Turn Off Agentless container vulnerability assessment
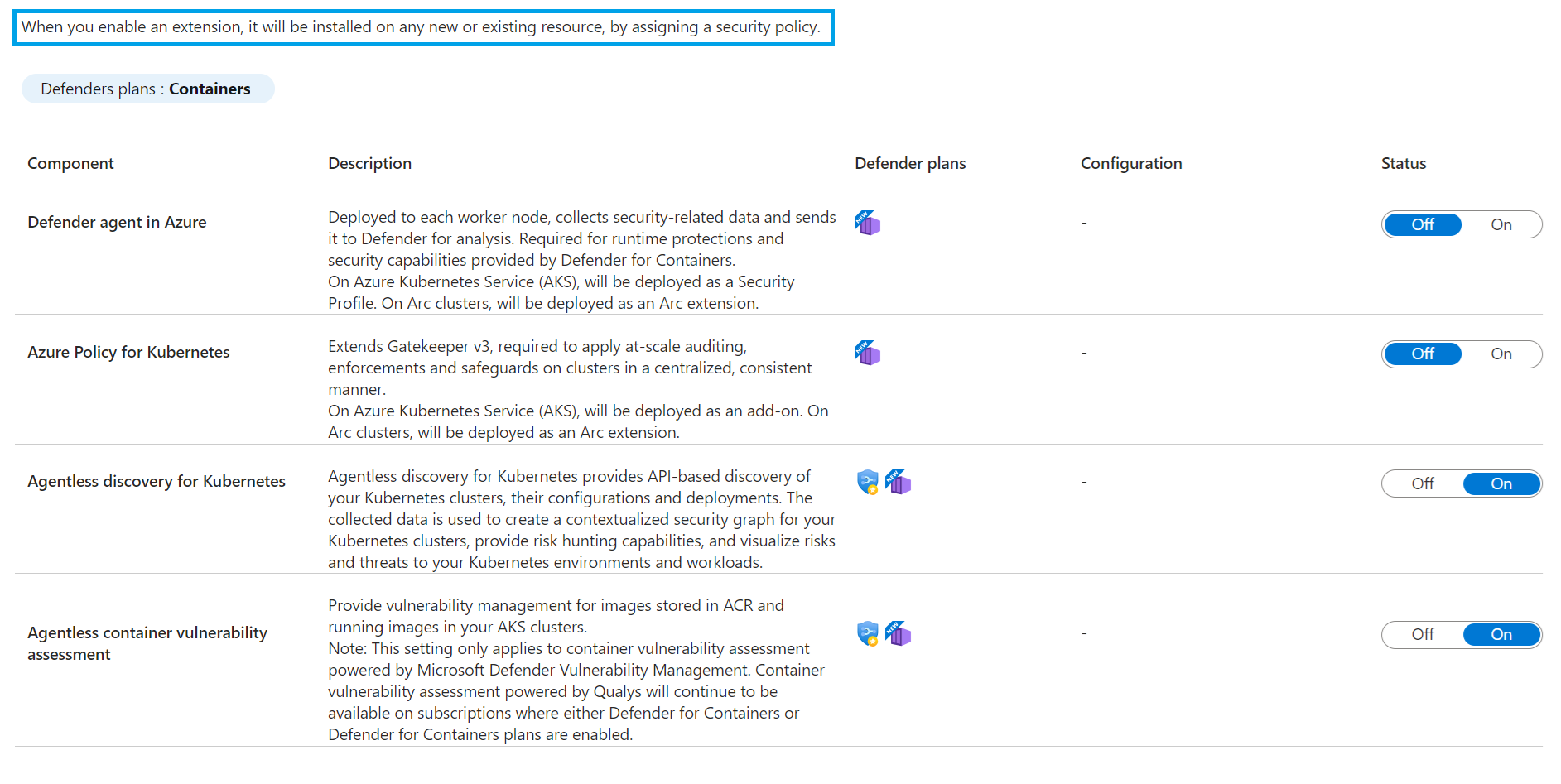This screenshot has width=1561, height=784. [x=1423, y=634]
